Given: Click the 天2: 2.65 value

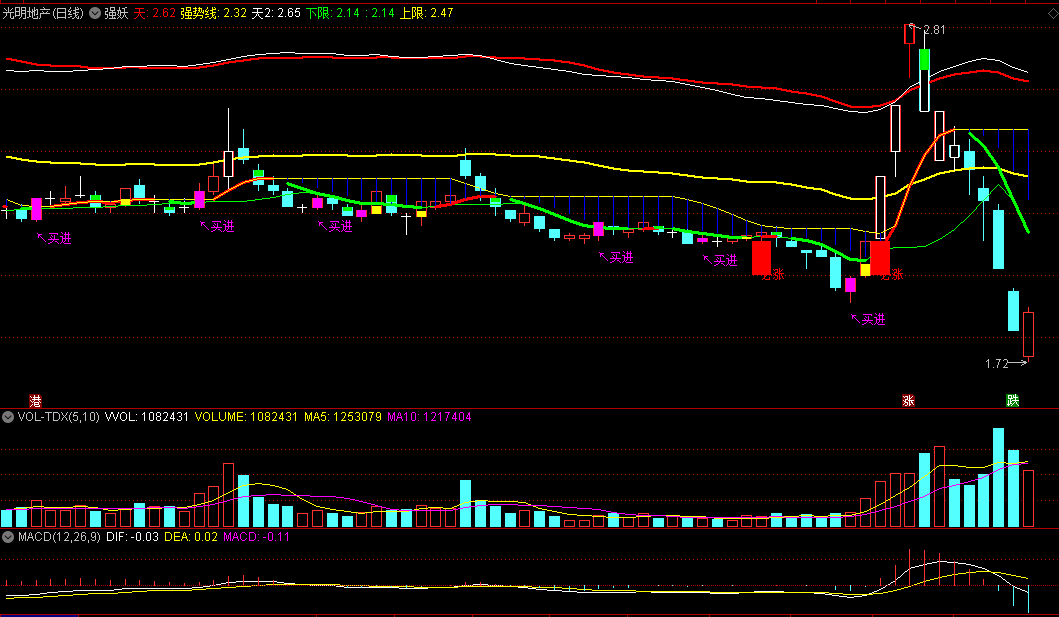Looking at the screenshot, I should [x=276, y=13].
